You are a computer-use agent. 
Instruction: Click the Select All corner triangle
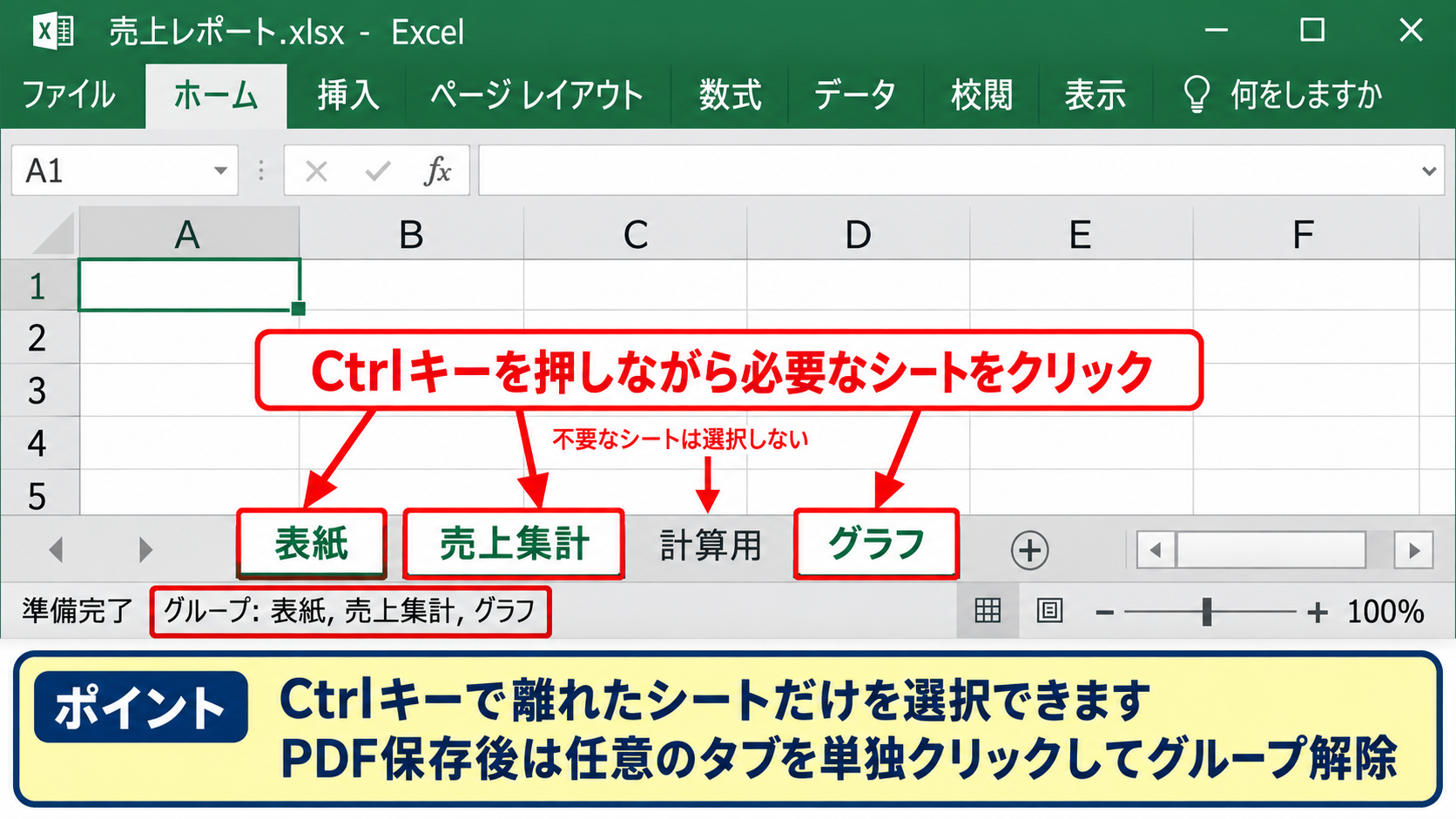tap(52, 233)
